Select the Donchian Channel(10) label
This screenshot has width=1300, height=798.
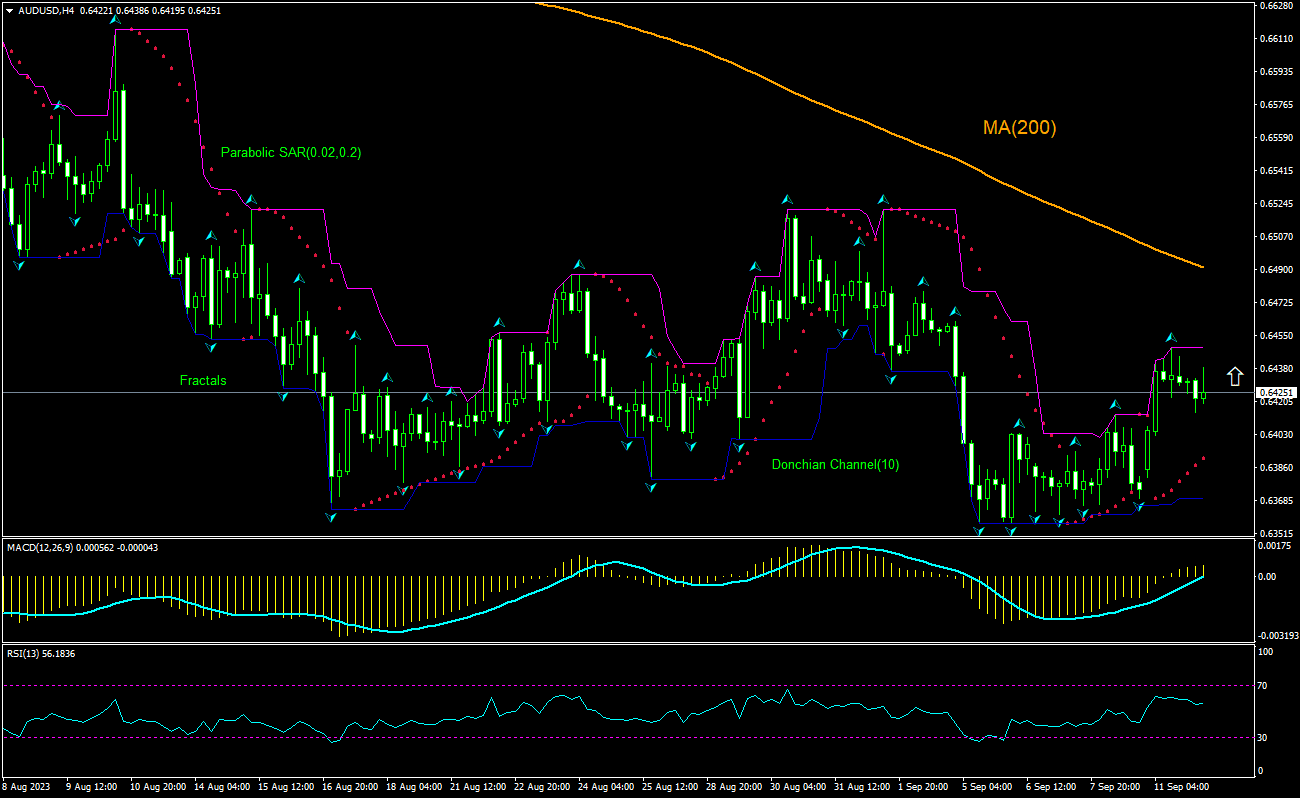[x=834, y=464]
